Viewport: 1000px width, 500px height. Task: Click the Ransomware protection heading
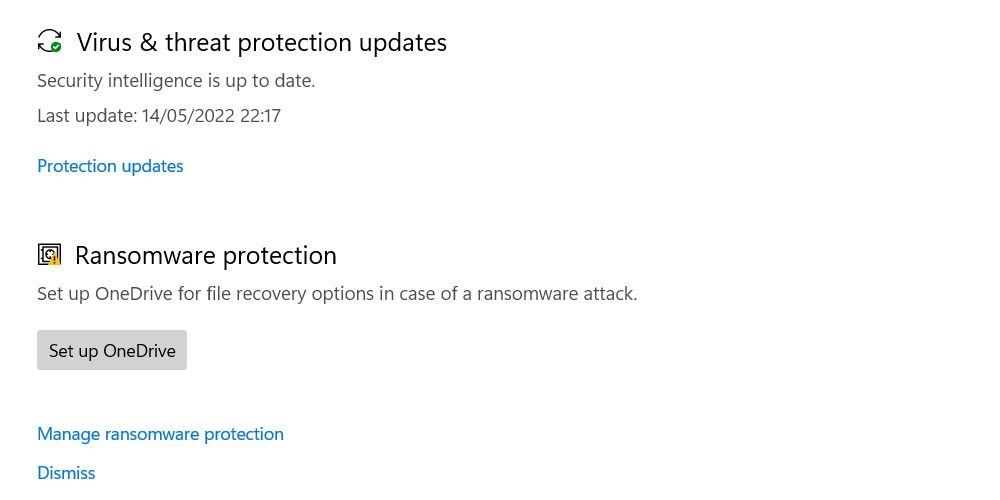[205, 256]
